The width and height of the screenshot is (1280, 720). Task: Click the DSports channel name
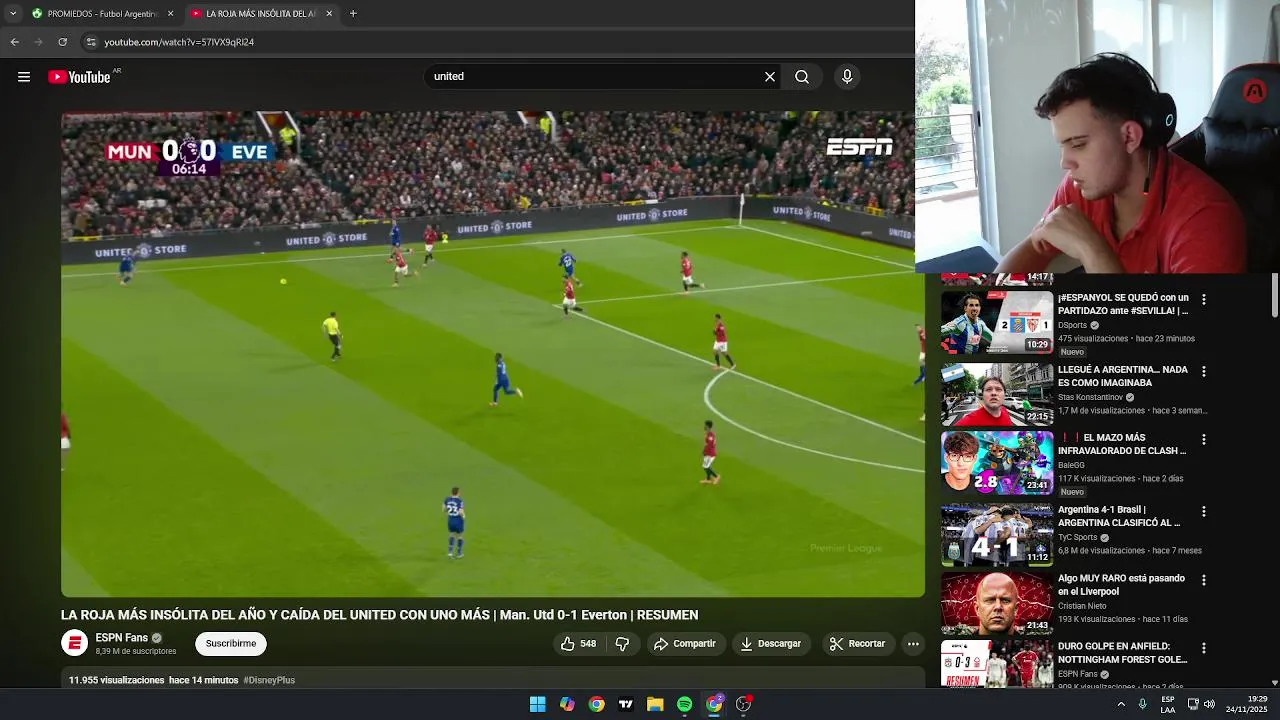(1072, 325)
